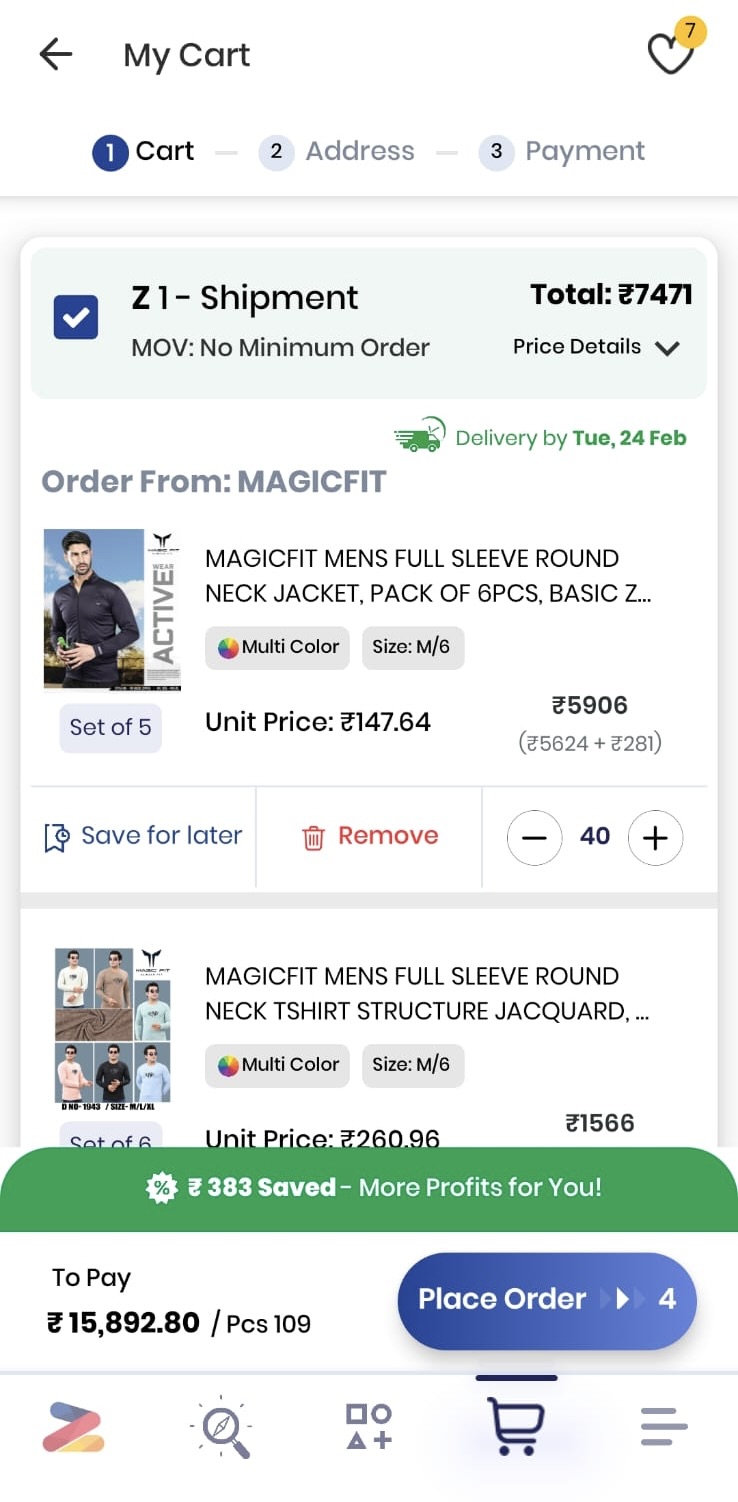738x1502 pixels.
Task: Open the categories shapes icon
Action: pos(369,1427)
